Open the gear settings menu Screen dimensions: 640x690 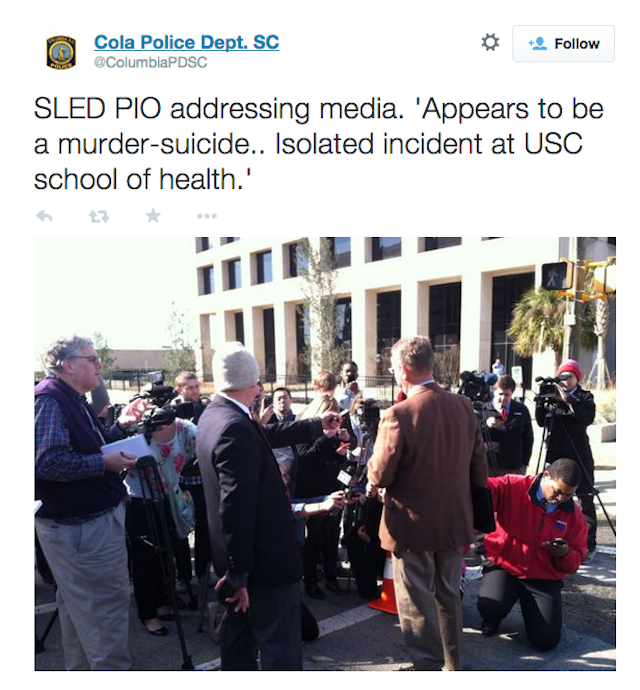pos(490,43)
